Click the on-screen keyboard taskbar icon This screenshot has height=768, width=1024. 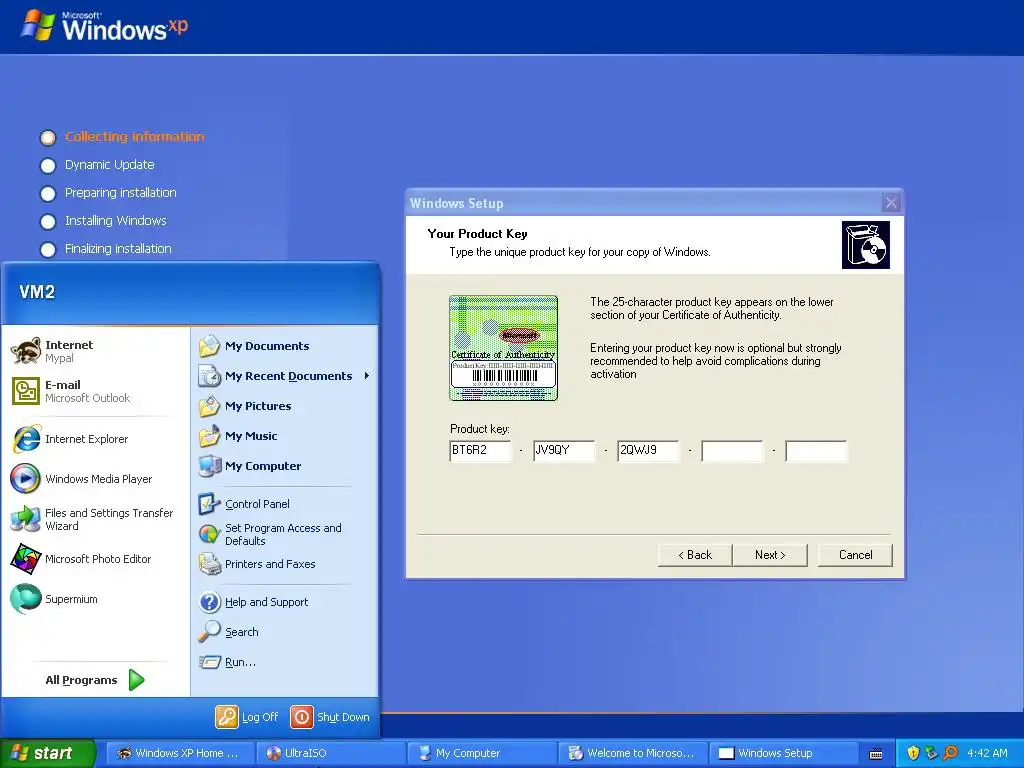pos(876,754)
